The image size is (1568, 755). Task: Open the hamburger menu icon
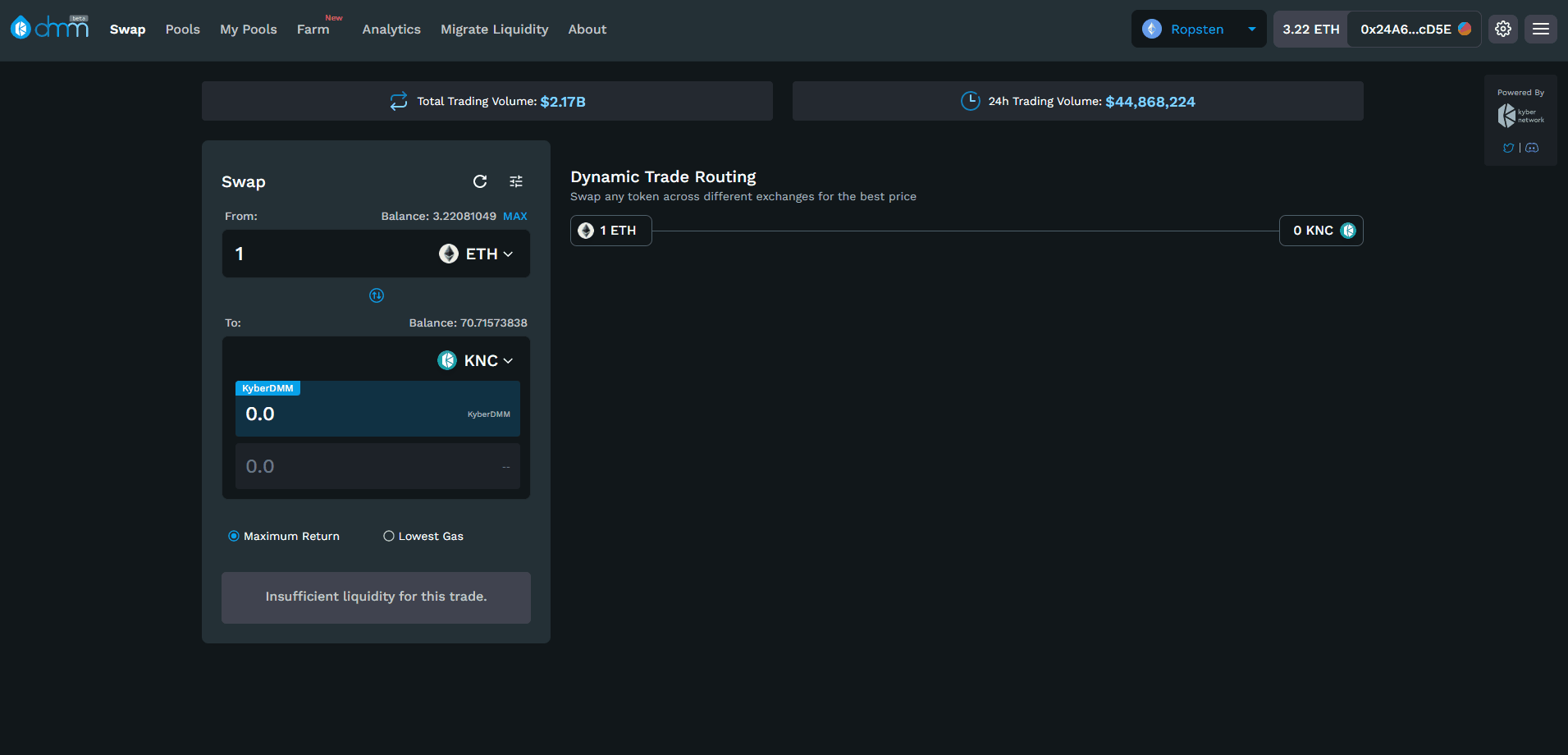(1541, 29)
